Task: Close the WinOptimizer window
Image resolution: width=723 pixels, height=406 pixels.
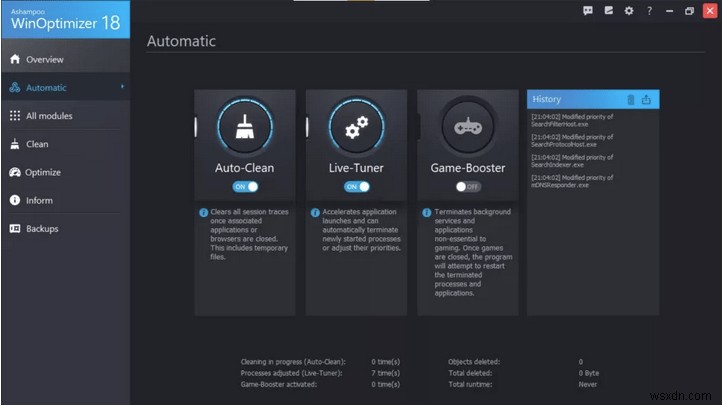Action: [x=710, y=11]
